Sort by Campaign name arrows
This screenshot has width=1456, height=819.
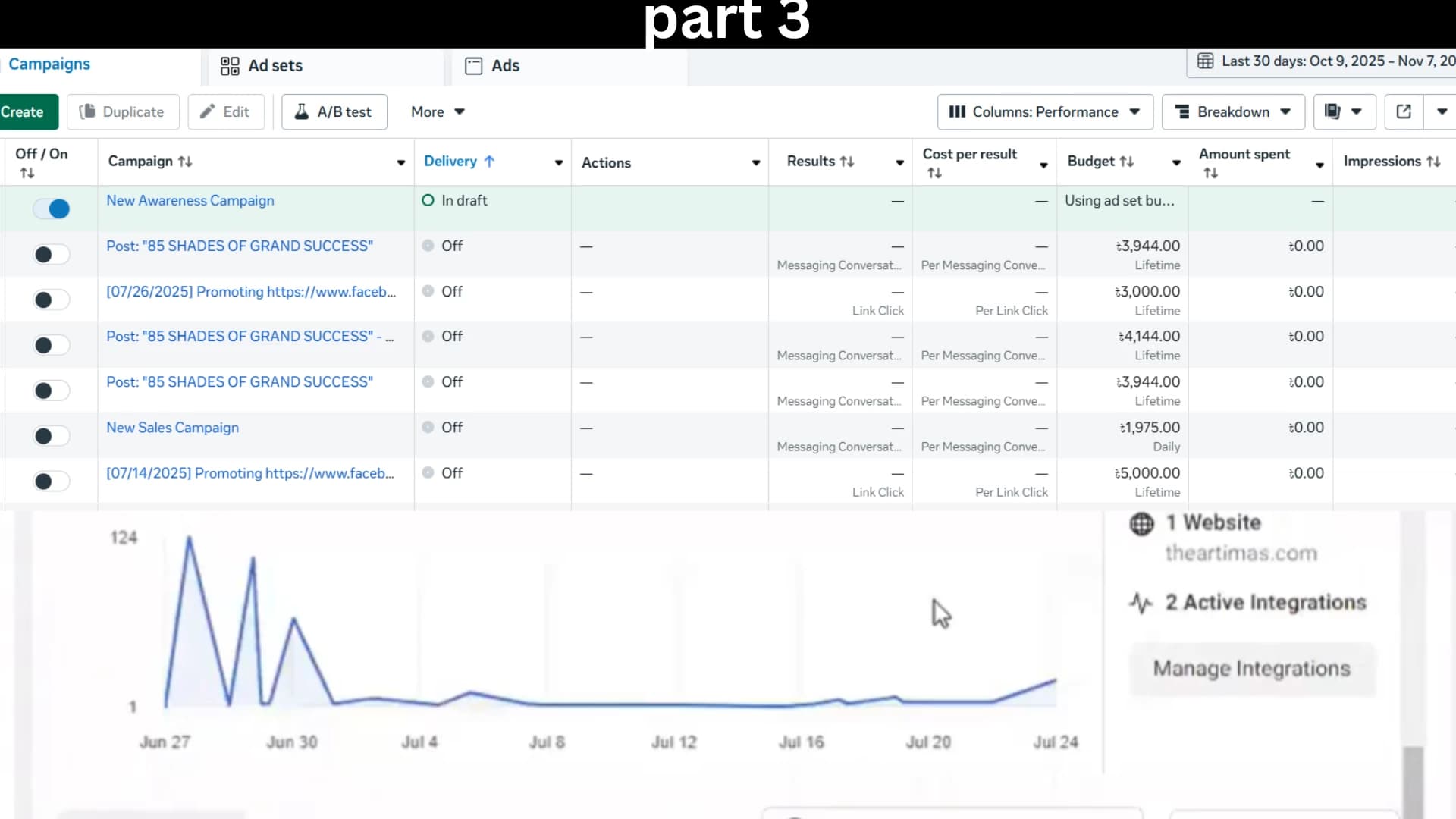(x=185, y=162)
